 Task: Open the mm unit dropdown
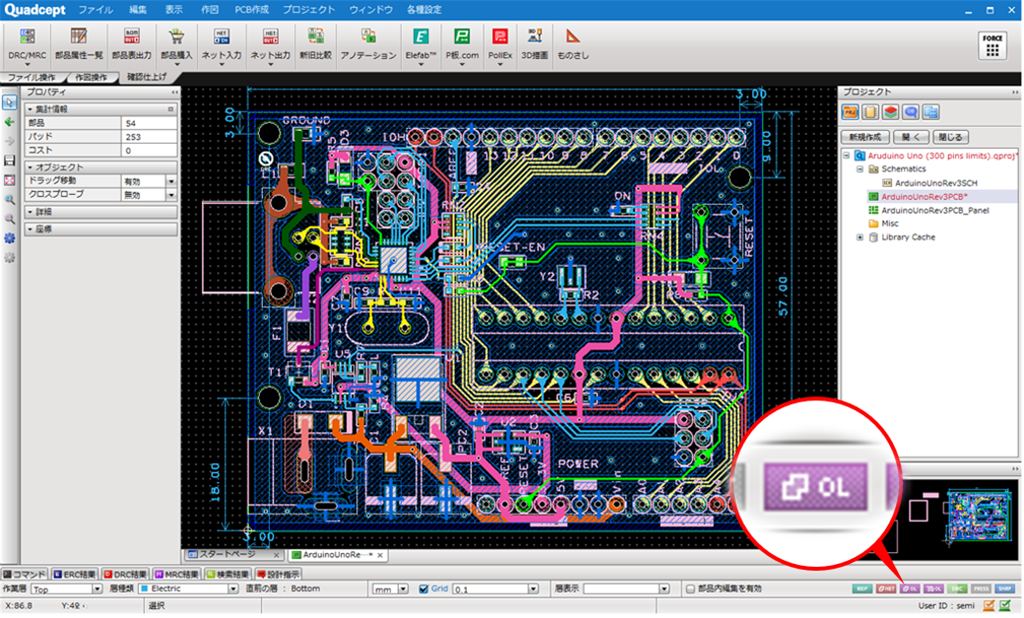[x=390, y=589]
